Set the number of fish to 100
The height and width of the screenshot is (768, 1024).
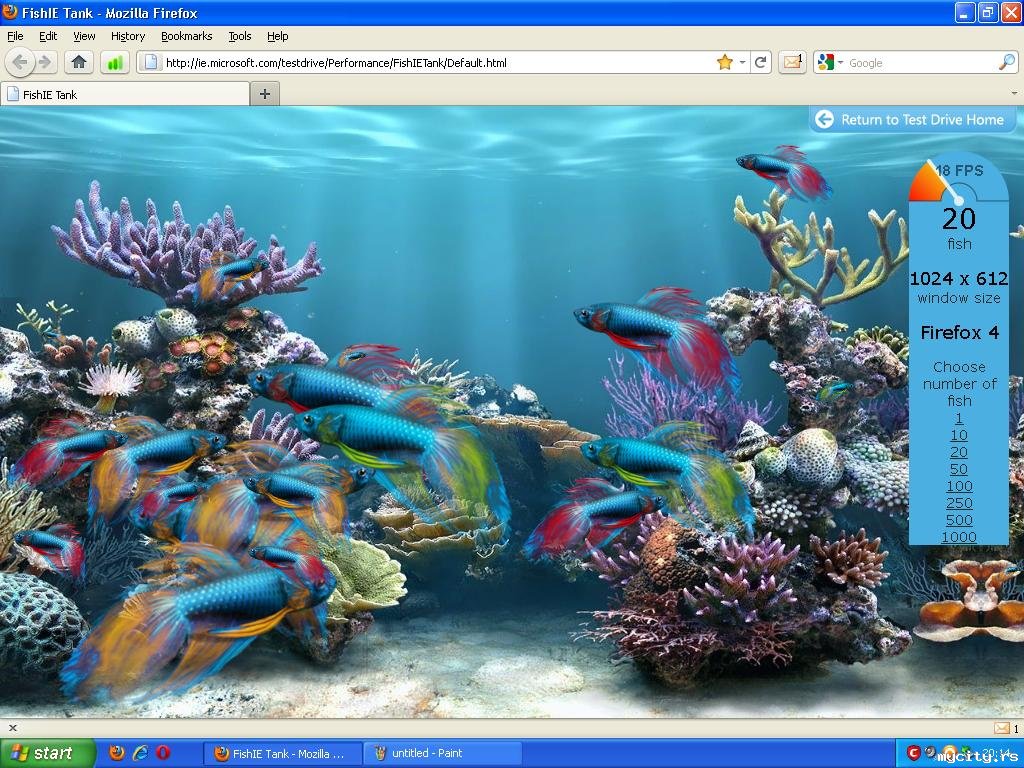[x=959, y=486]
